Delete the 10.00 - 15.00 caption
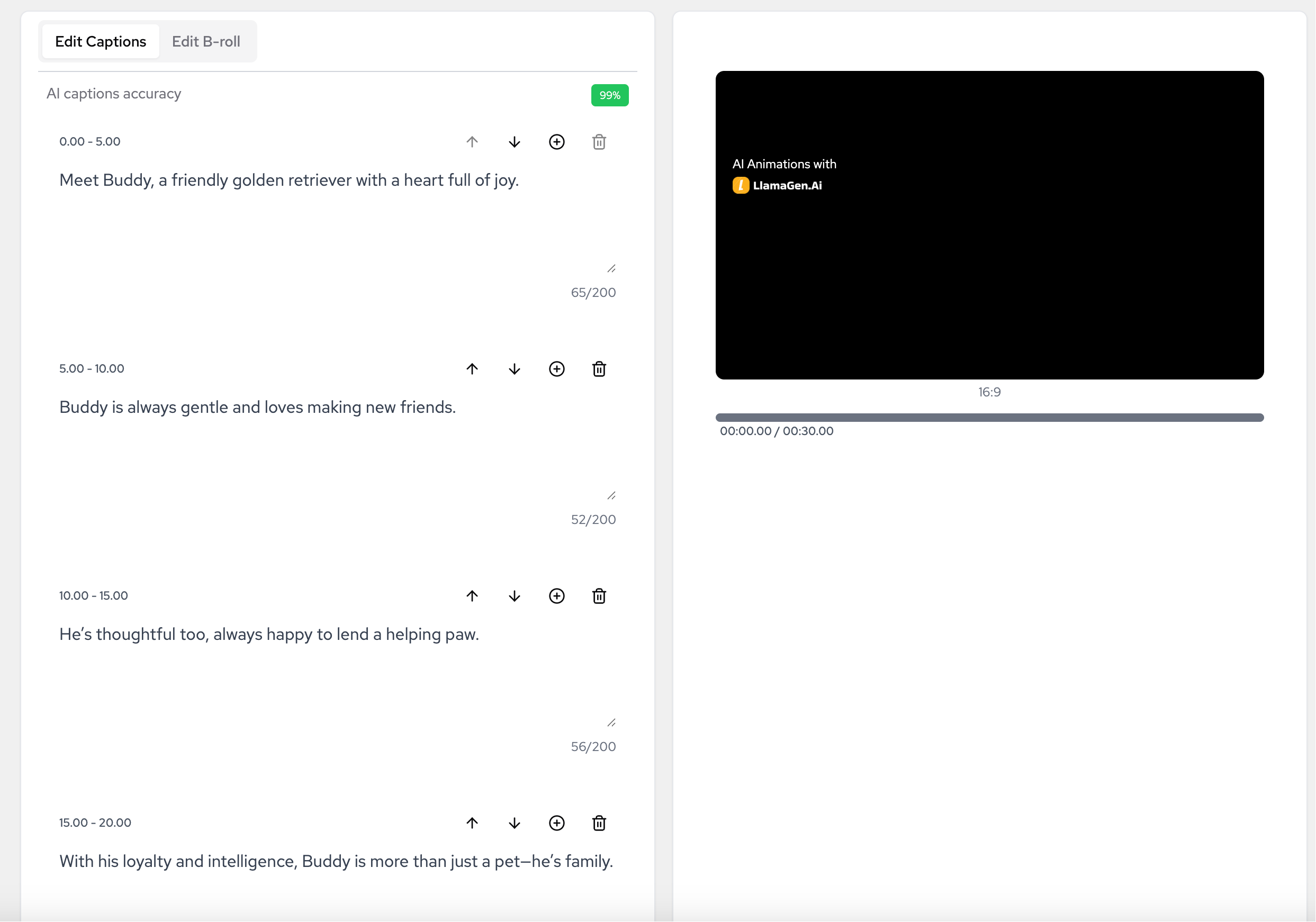This screenshot has width=1316, height=922. coord(599,596)
